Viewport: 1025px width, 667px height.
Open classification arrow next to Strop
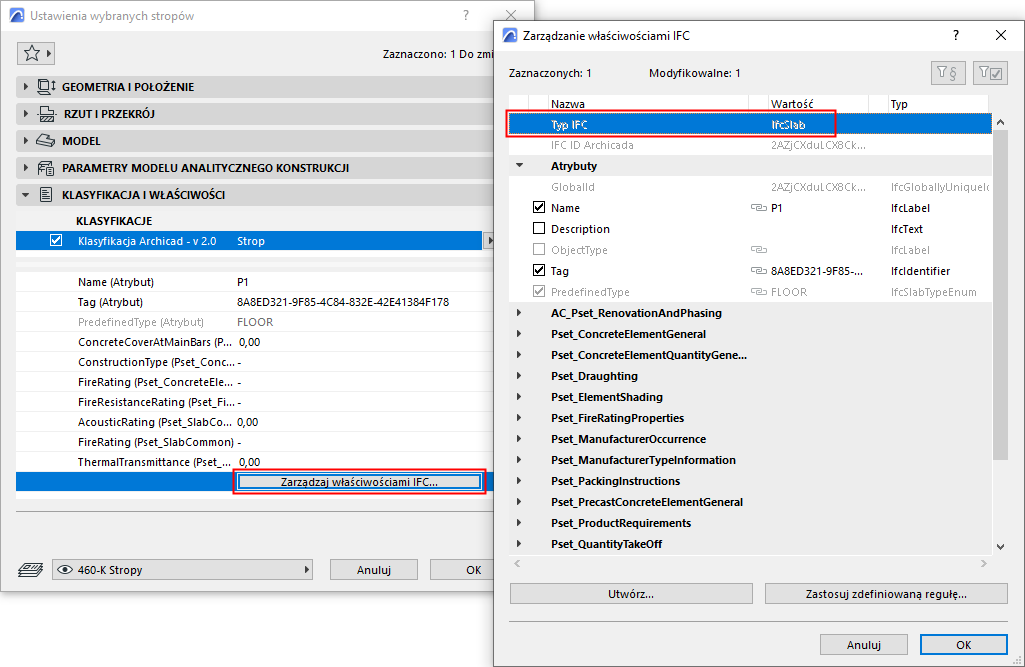[489, 241]
